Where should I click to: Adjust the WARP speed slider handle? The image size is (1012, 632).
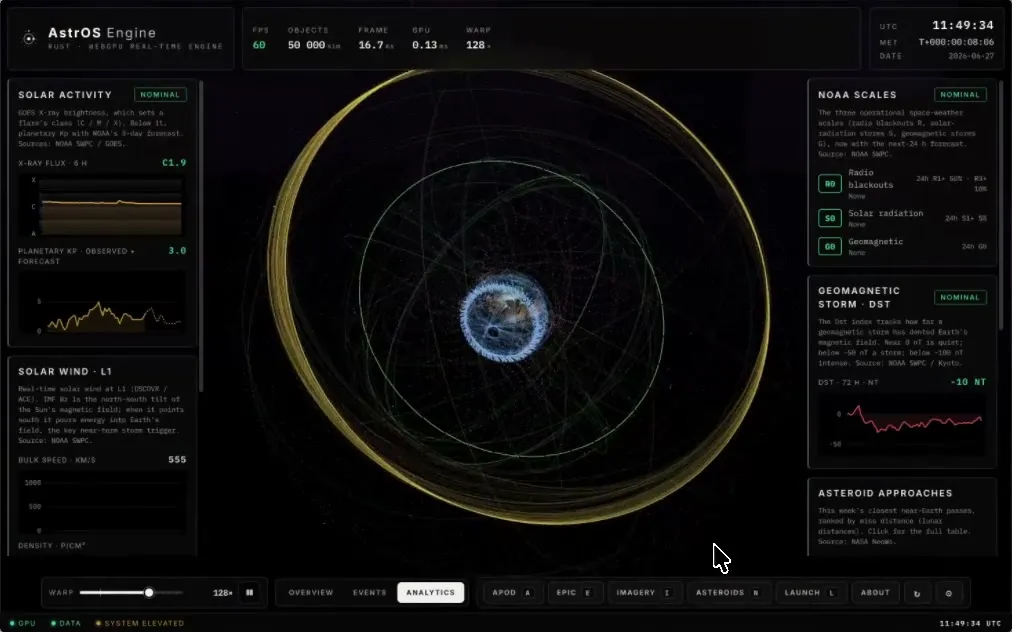(x=148, y=592)
